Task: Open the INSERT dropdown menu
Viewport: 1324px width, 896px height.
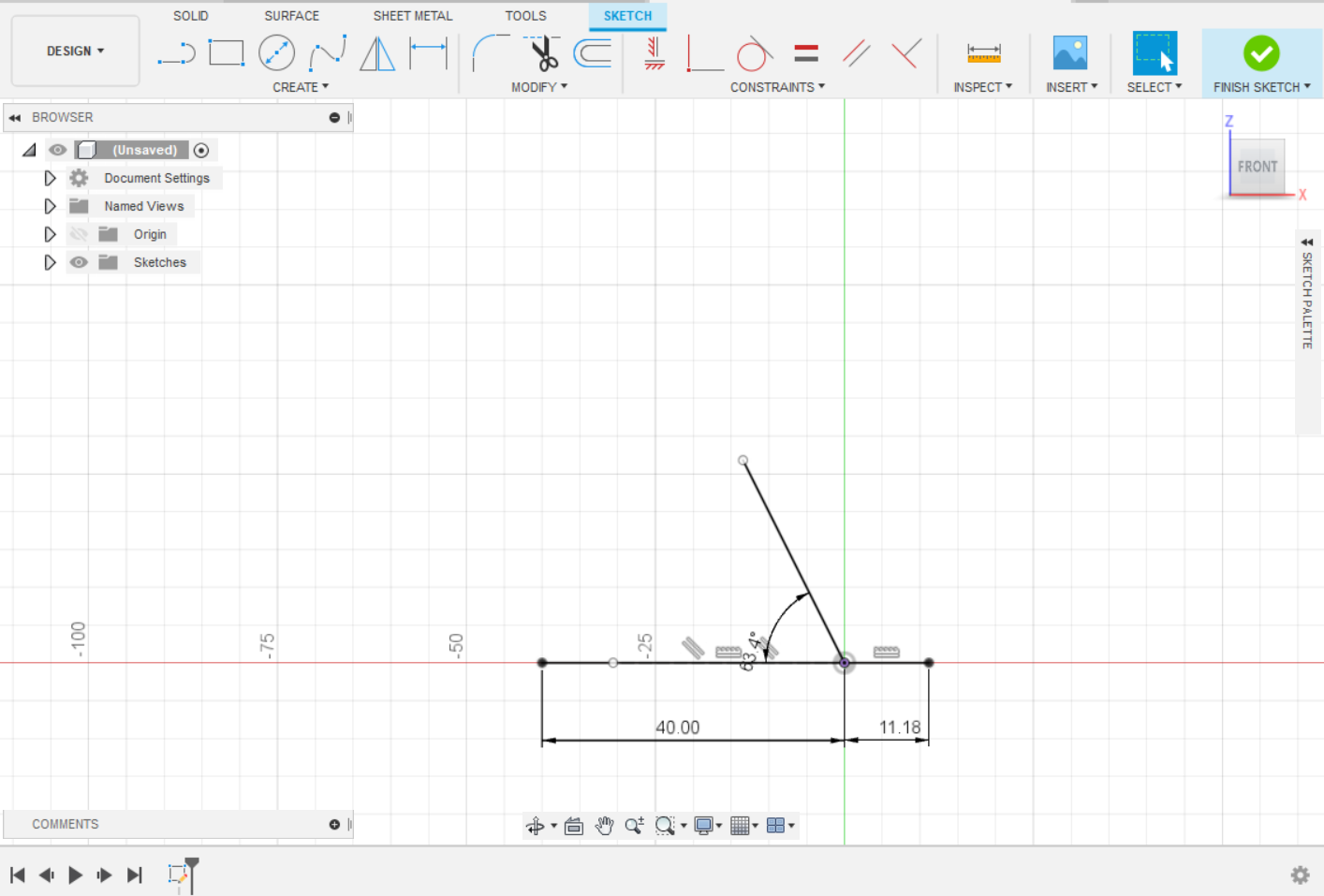Action: (x=1071, y=87)
